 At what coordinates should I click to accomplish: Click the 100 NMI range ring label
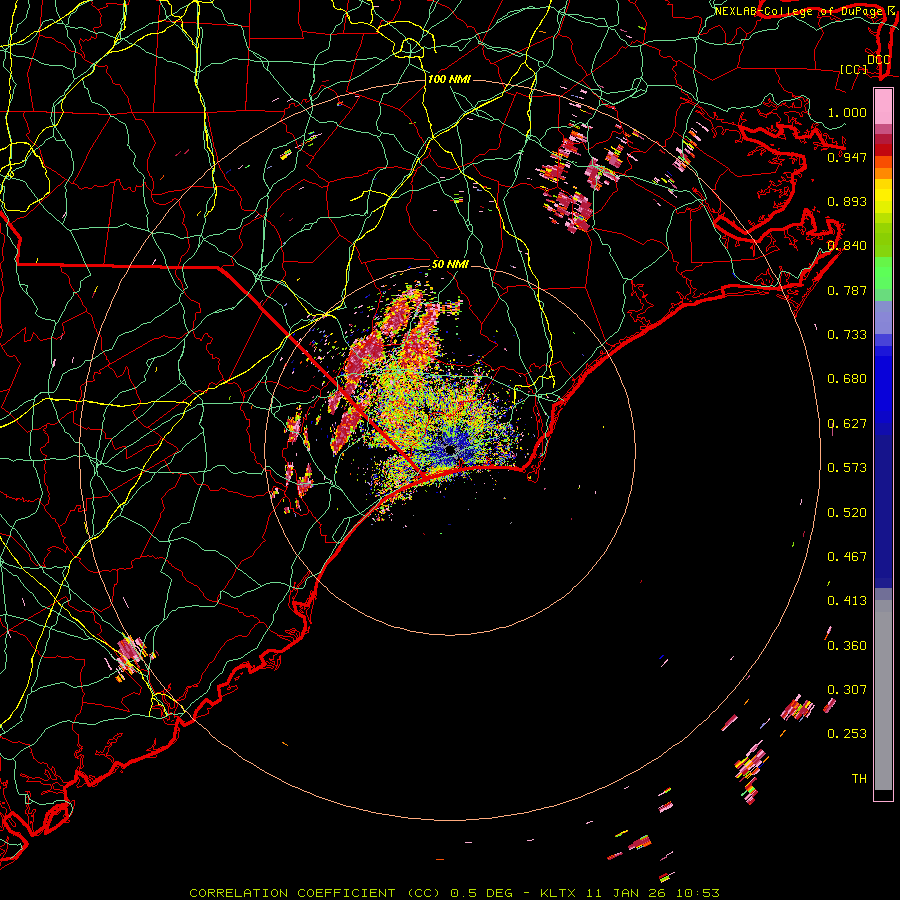pos(449,79)
